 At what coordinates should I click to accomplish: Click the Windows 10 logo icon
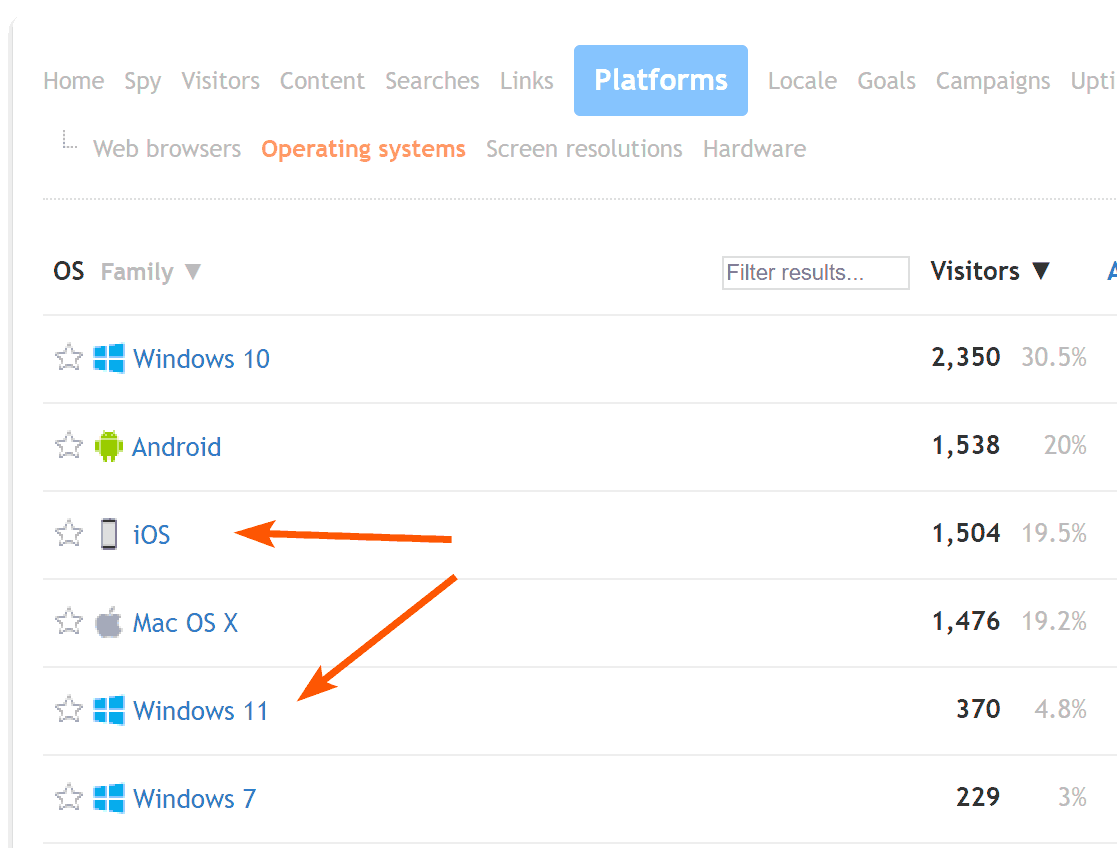(x=108, y=358)
